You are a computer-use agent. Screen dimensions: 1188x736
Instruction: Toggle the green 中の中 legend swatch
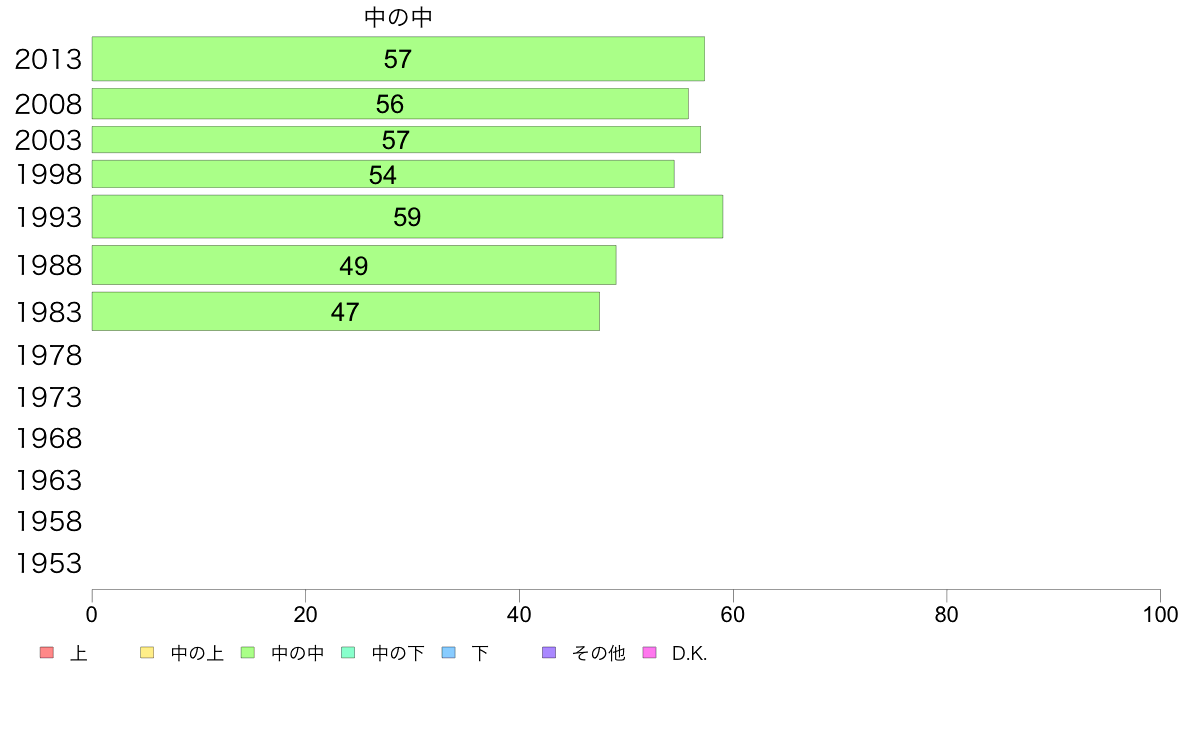(x=248, y=653)
